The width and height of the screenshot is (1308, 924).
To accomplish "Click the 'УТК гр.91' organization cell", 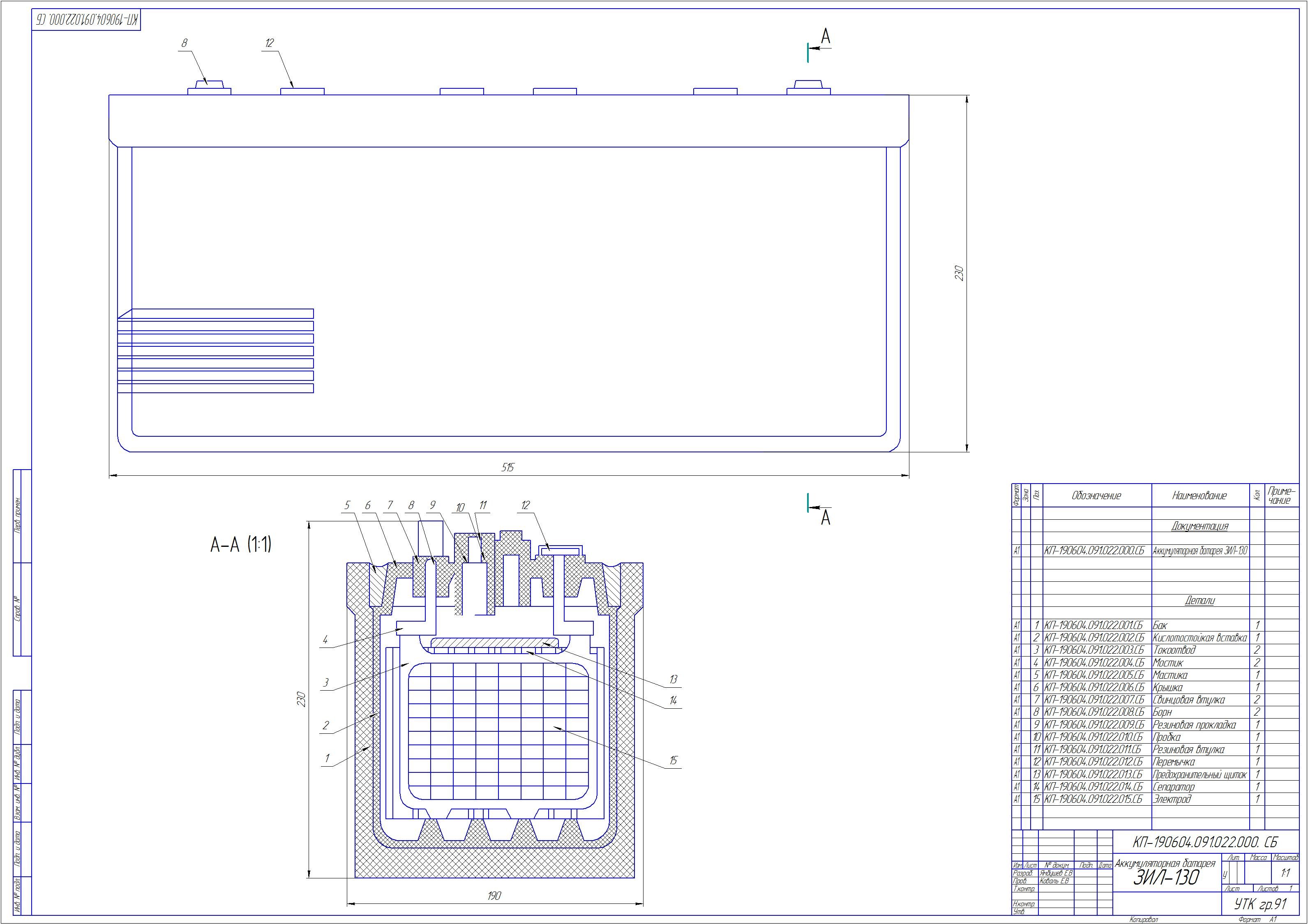I will tap(1260, 905).
